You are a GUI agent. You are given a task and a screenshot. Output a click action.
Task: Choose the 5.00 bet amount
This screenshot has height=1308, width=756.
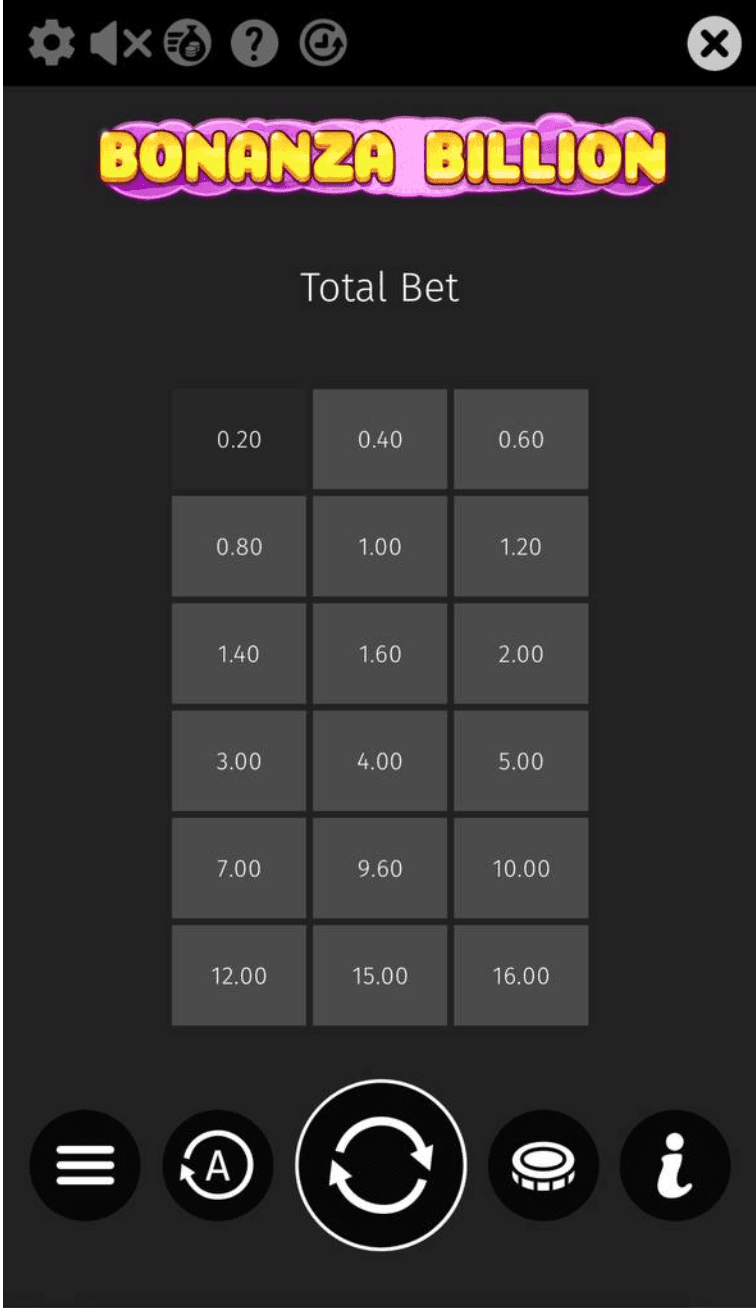(520, 761)
